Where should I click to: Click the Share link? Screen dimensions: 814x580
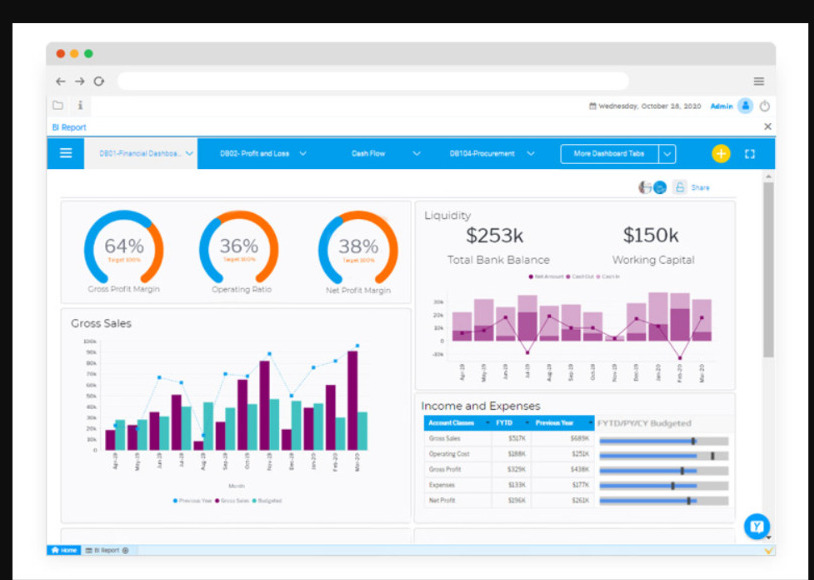coord(700,187)
